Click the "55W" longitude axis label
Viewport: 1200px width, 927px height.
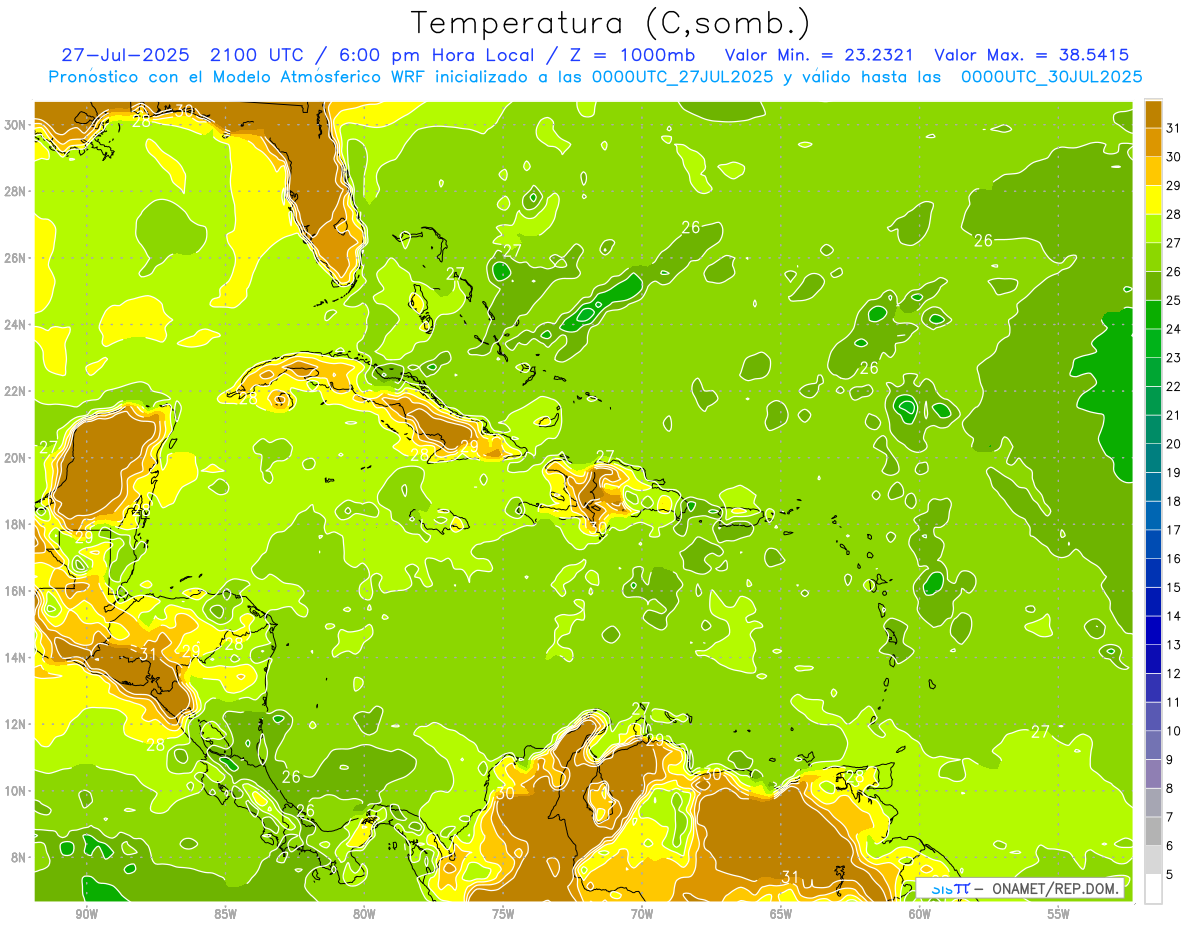(1058, 913)
